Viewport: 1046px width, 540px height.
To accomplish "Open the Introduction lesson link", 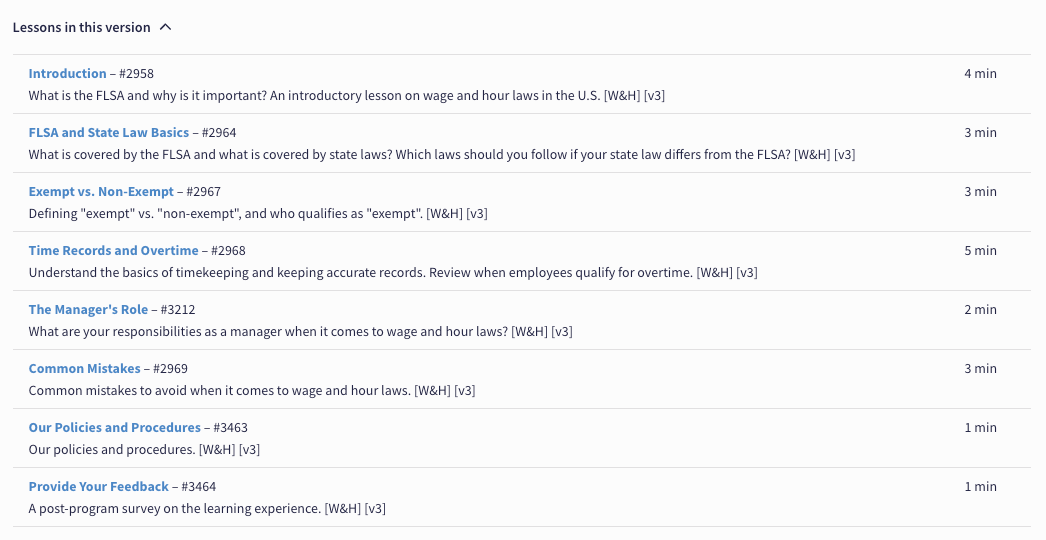I will [x=67, y=74].
